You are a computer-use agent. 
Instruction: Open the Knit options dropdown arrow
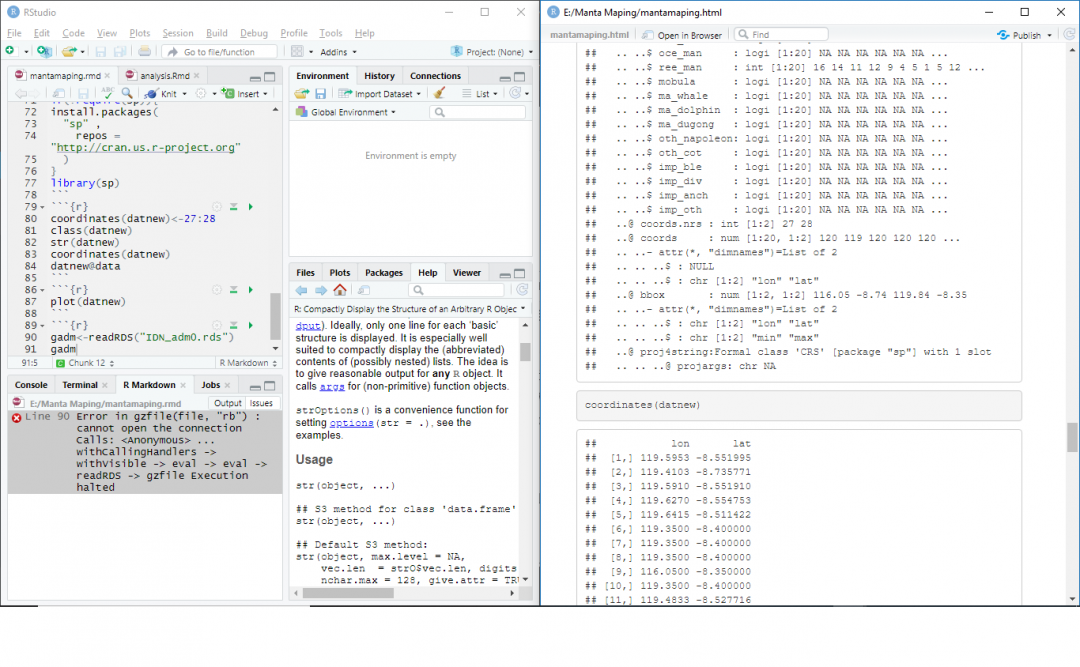click(185, 94)
